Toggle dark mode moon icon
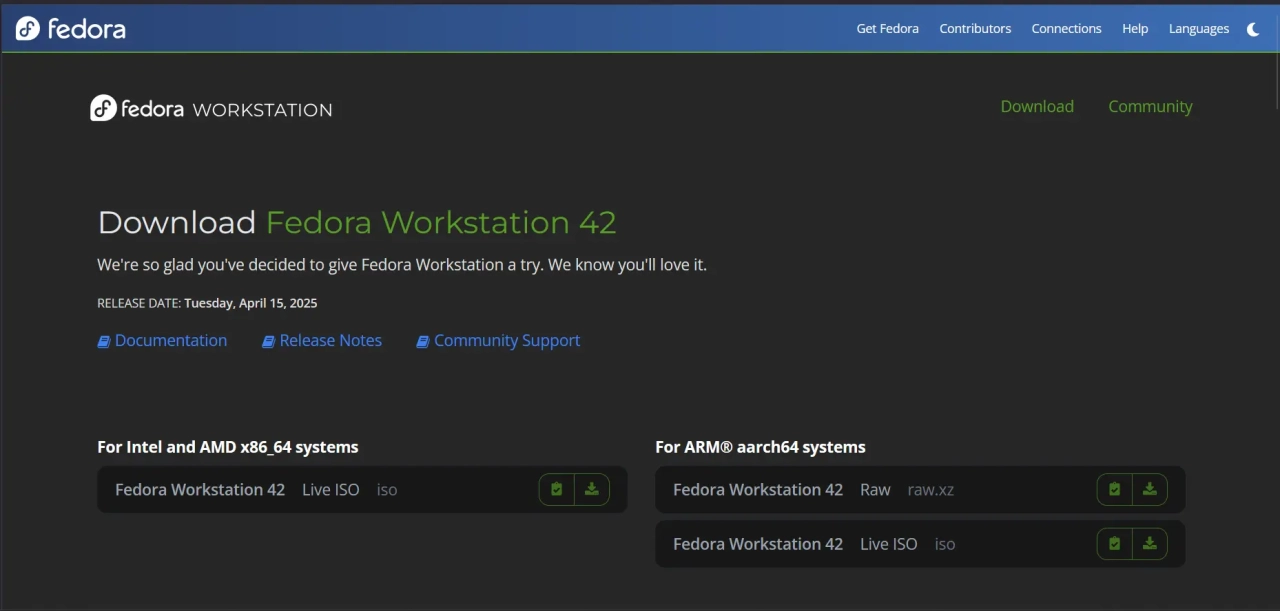The width and height of the screenshot is (1280, 611). pos(1253,29)
